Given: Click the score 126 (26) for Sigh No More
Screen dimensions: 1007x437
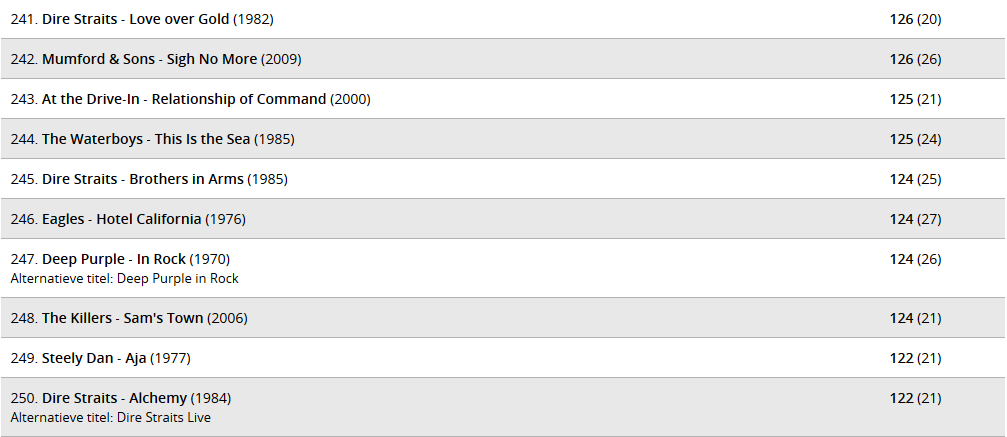Looking at the screenshot, I should [915, 59].
